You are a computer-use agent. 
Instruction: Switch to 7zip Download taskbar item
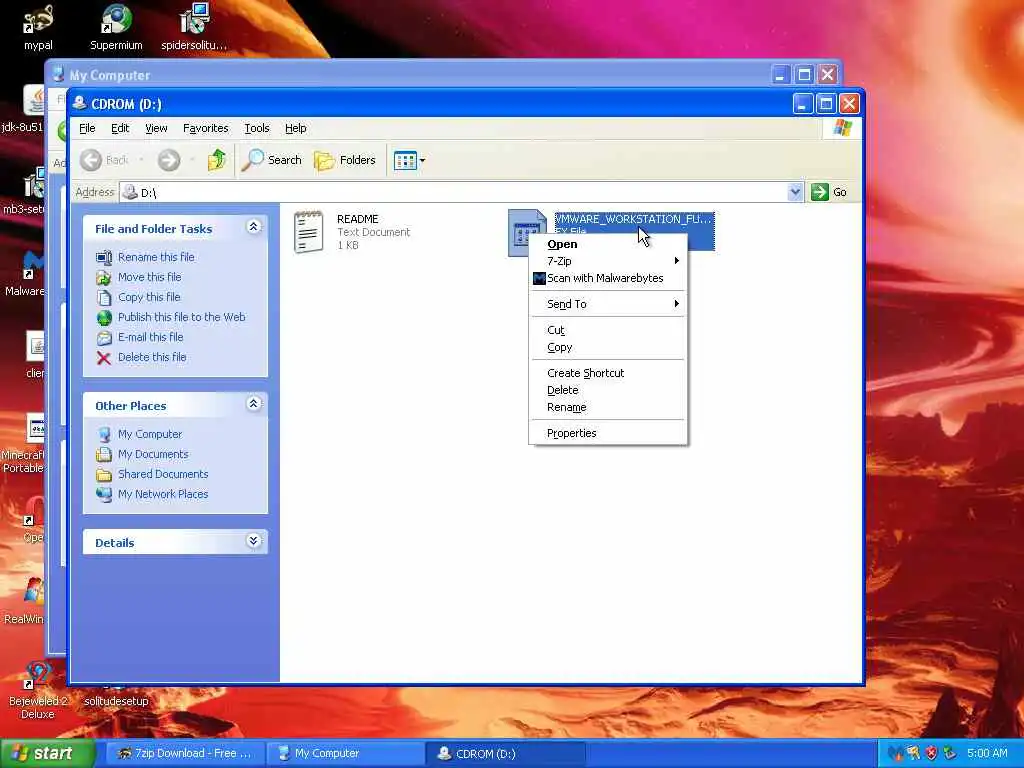tap(184, 754)
